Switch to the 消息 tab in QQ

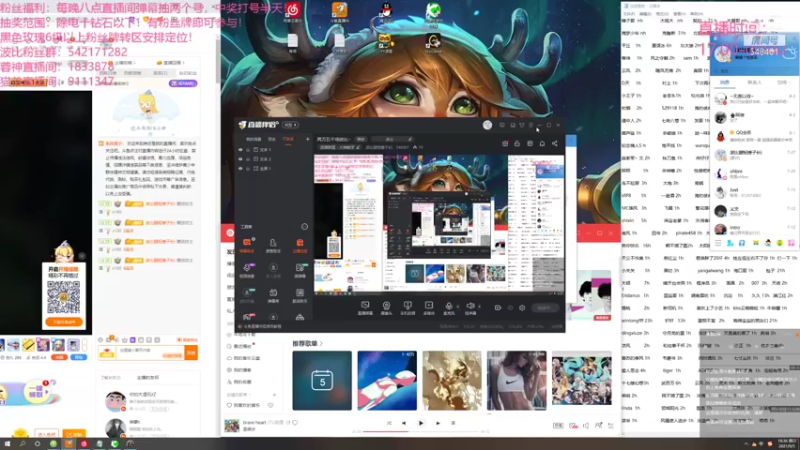(x=724, y=82)
